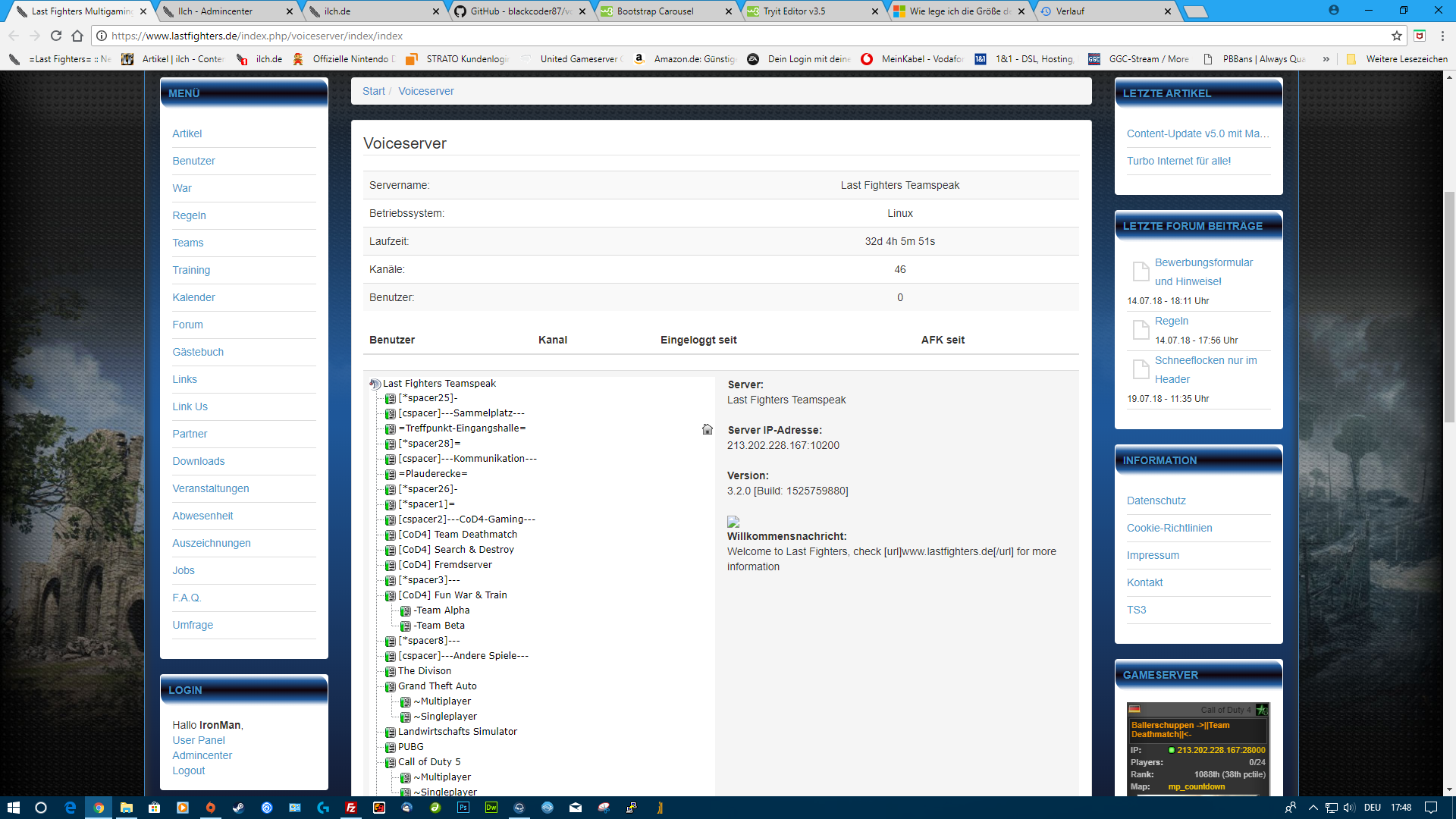Open the Impressum link

1153,555
